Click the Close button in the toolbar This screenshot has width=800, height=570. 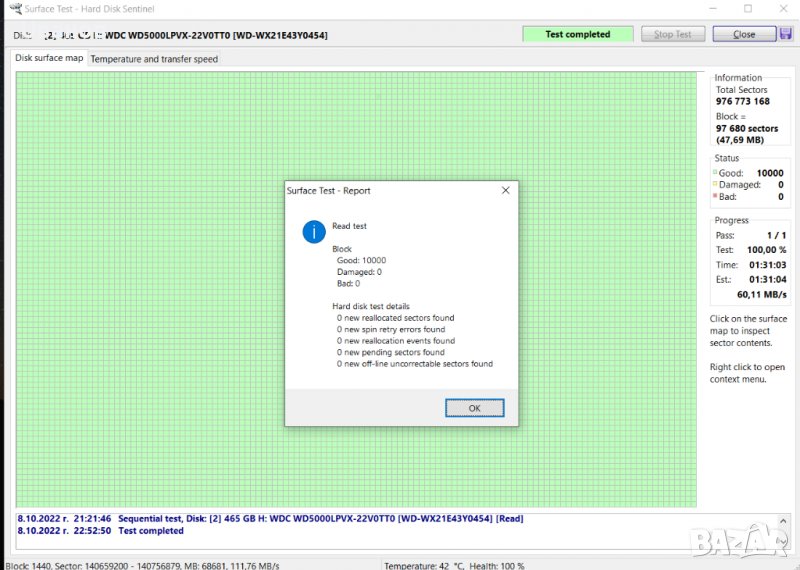click(x=743, y=34)
